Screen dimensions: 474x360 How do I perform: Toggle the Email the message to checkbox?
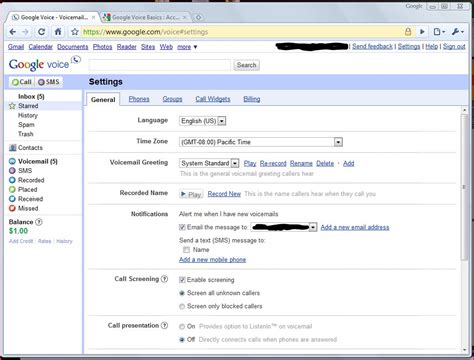tap(182, 227)
